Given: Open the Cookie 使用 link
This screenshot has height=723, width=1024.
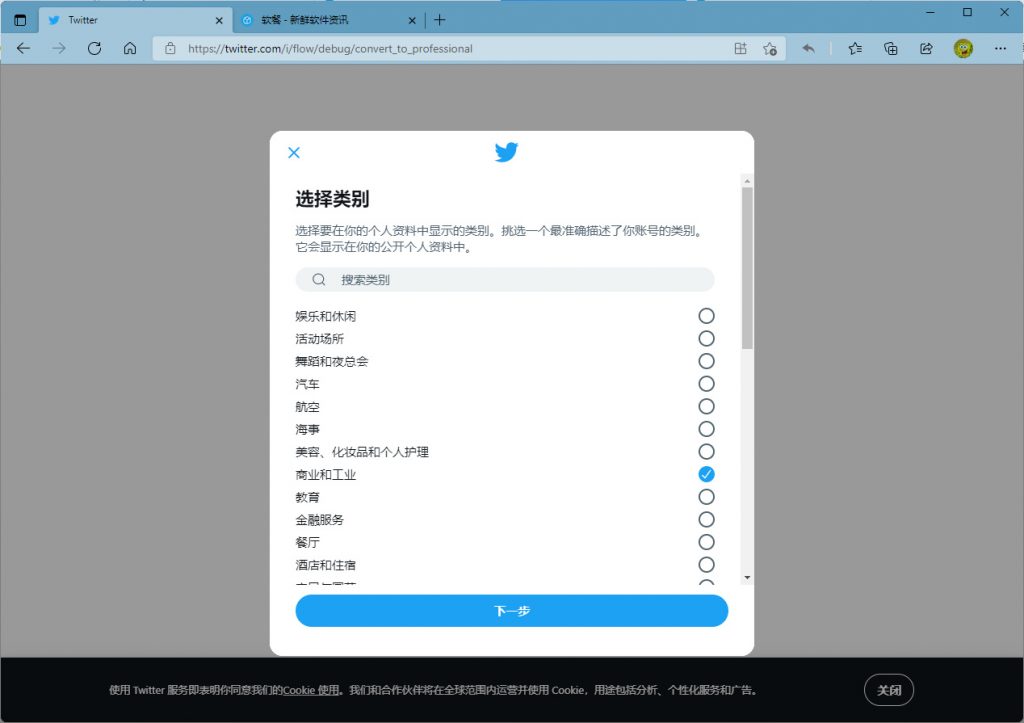Looking at the screenshot, I should [x=311, y=690].
